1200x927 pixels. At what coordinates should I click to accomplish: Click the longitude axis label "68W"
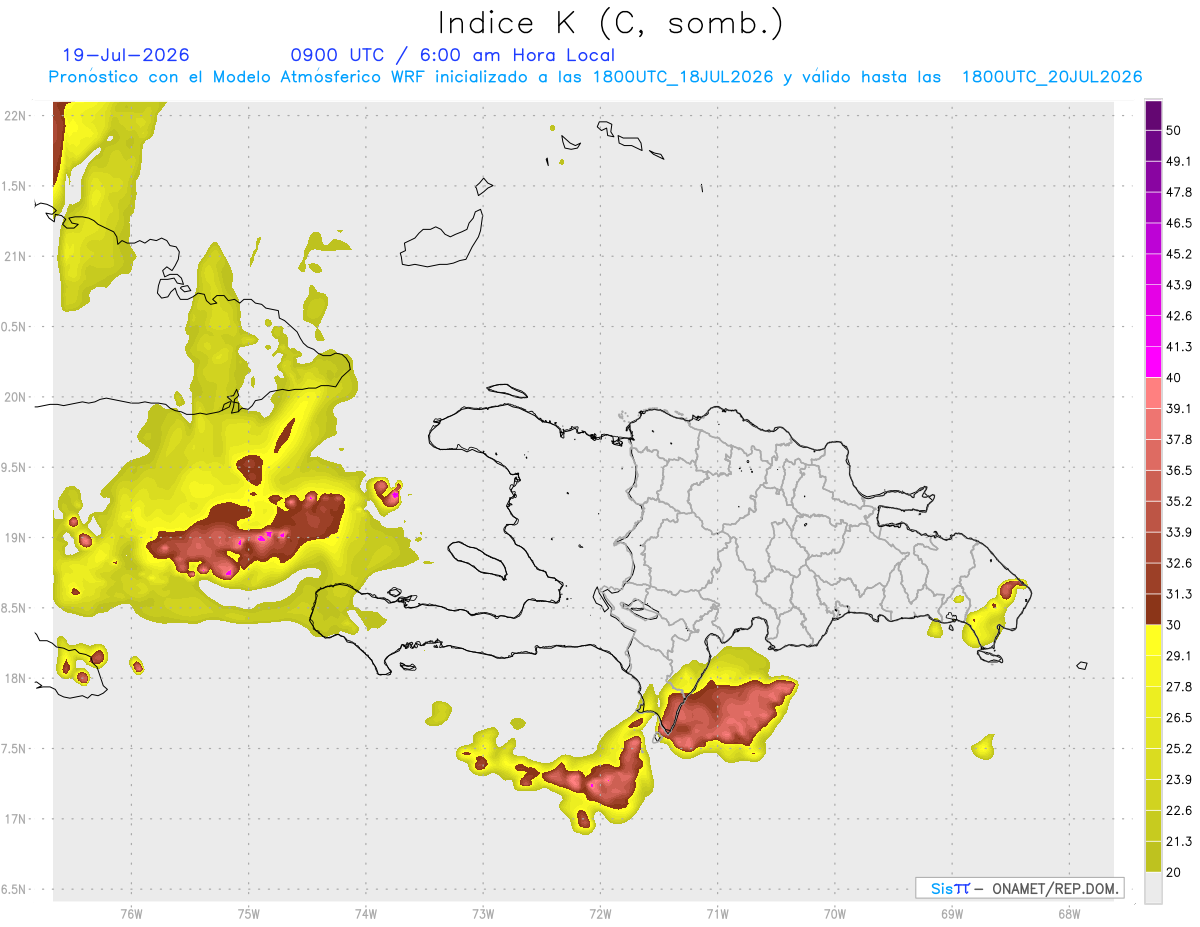pyautogui.click(x=1069, y=913)
